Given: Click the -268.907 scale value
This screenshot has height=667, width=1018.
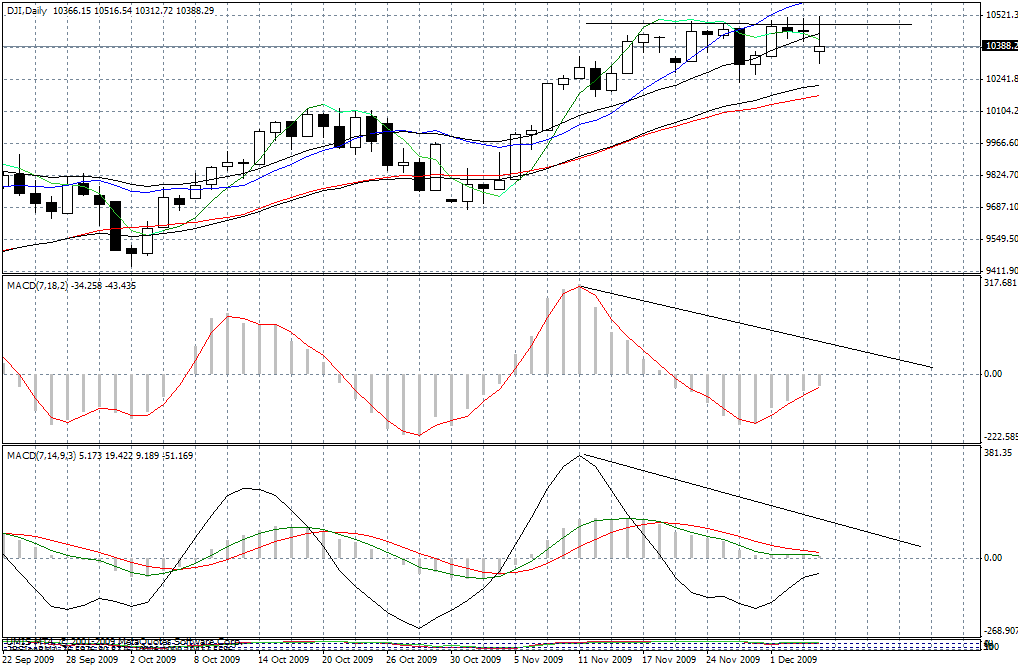Looking at the screenshot, I should (x=999, y=630).
